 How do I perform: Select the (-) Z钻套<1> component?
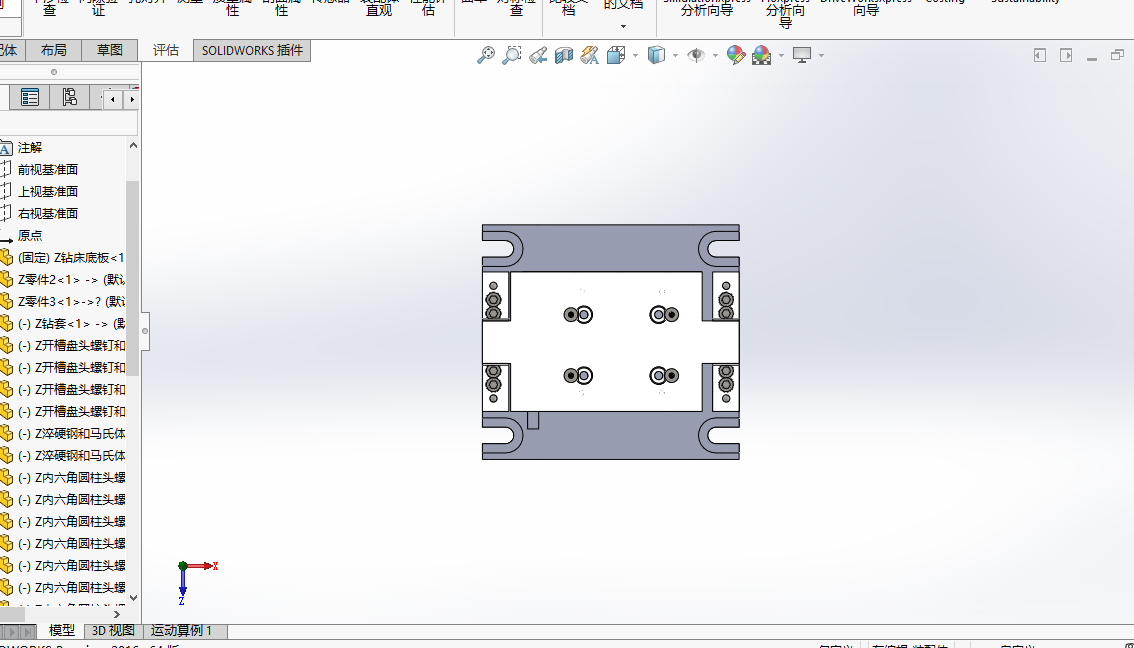coord(71,323)
